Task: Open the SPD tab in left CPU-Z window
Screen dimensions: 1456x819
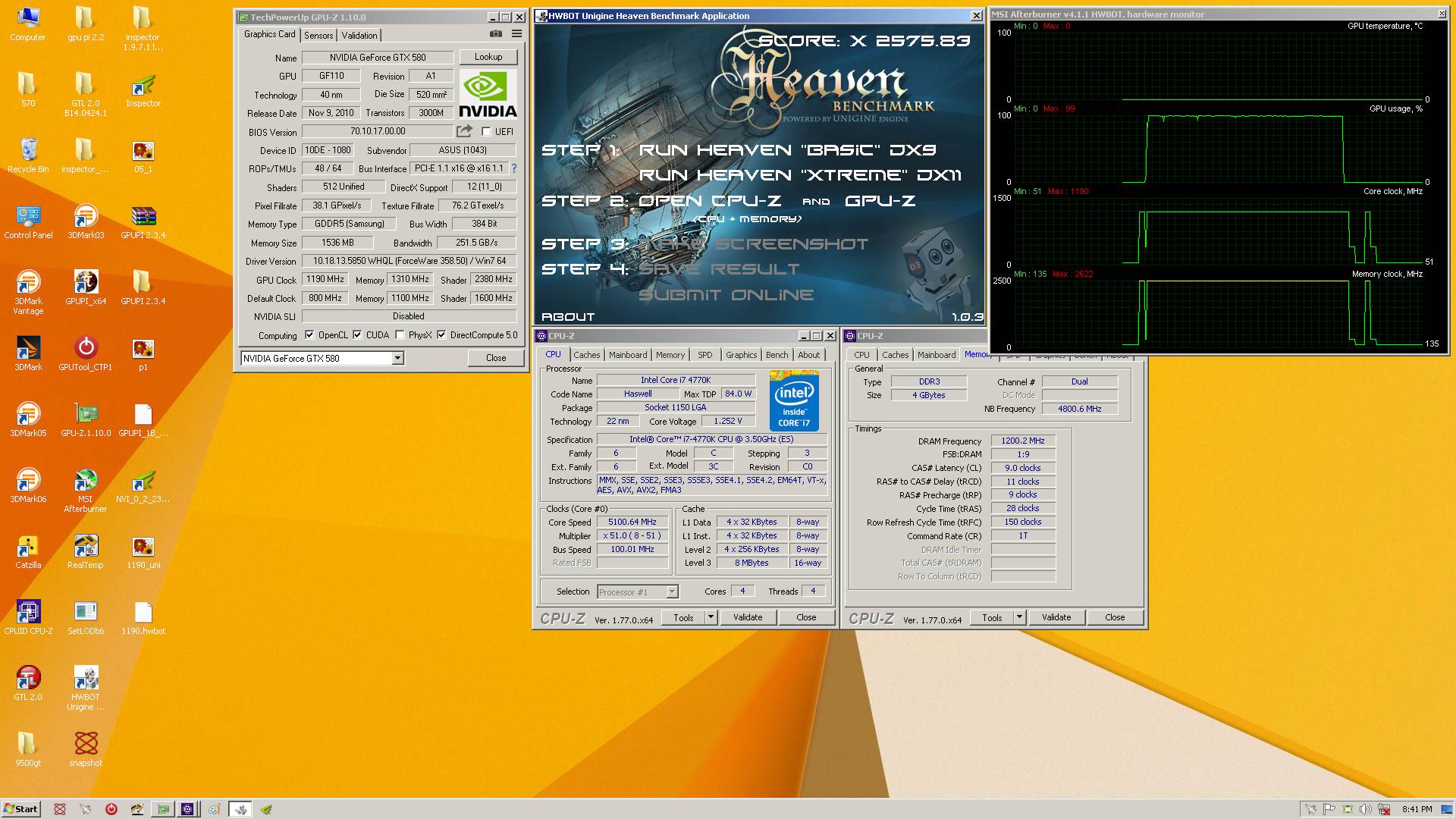Action: point(705,355)
